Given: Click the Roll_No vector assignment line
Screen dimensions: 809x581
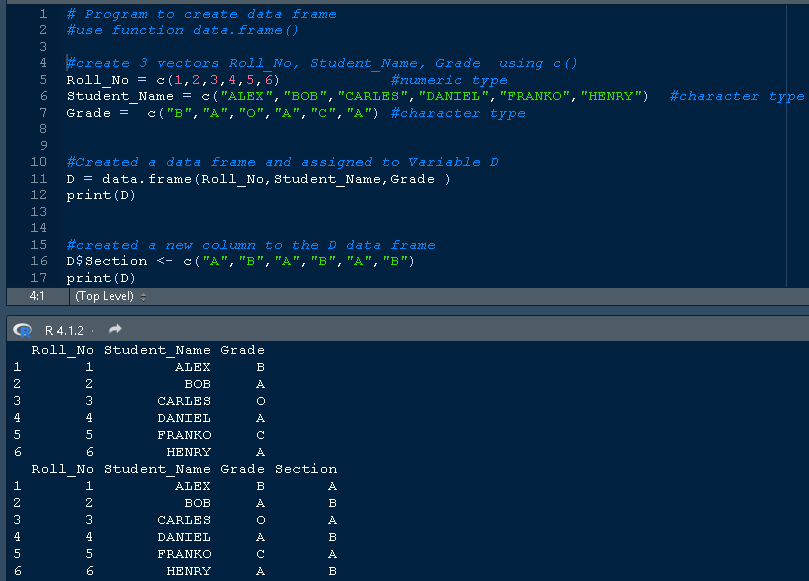Looking at the screenshot, I should pyautogui.click(x=172, y=80).
